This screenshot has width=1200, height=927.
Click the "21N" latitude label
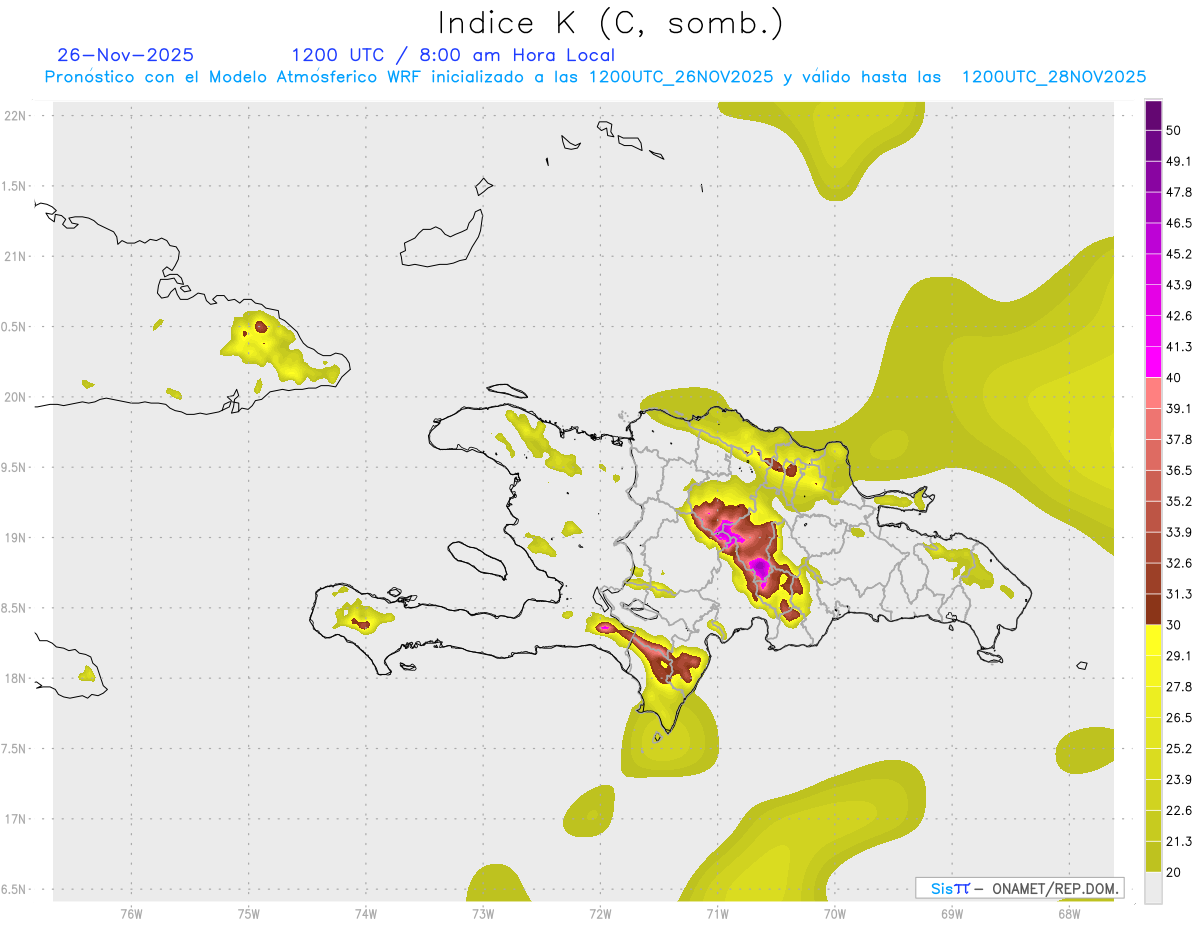(15, 257)
